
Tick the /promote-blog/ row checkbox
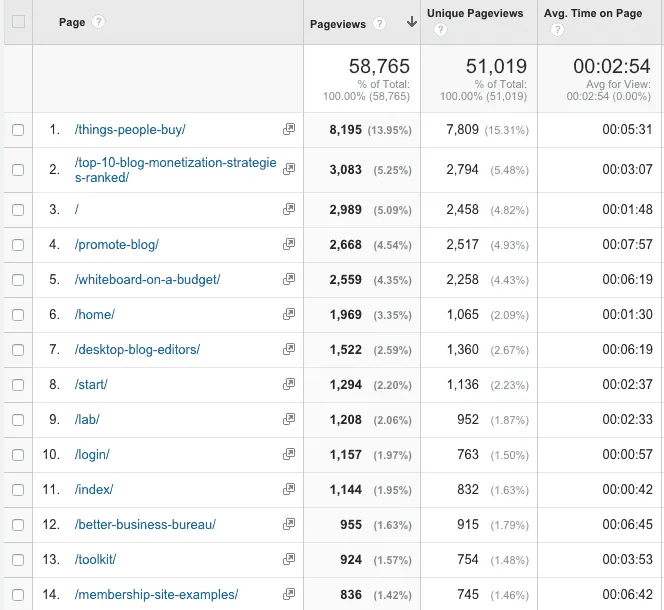(18, 245)
